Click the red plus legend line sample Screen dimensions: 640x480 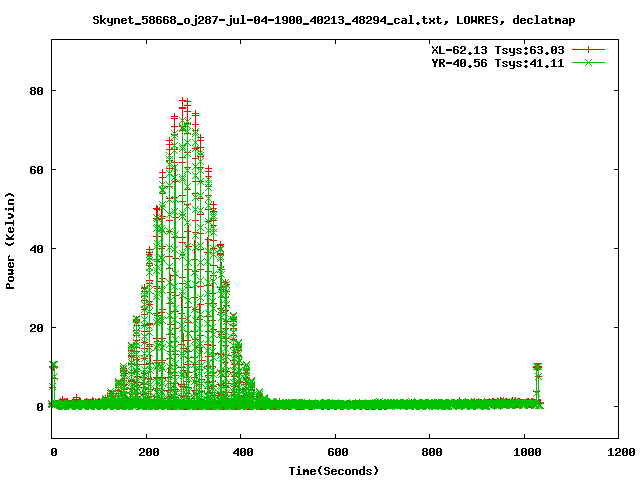pyautogui.click(x=588, y=50)
